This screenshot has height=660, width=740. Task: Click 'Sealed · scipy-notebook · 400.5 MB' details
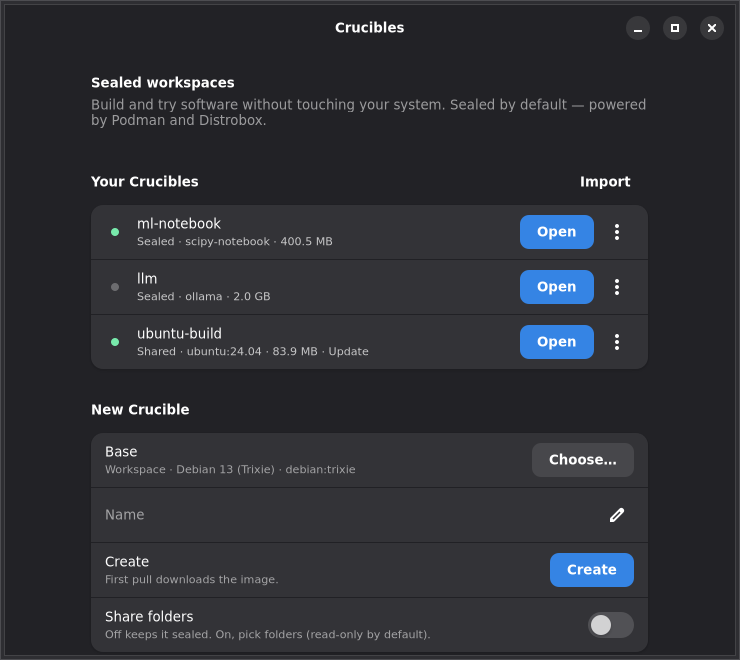tap(235, 242)
